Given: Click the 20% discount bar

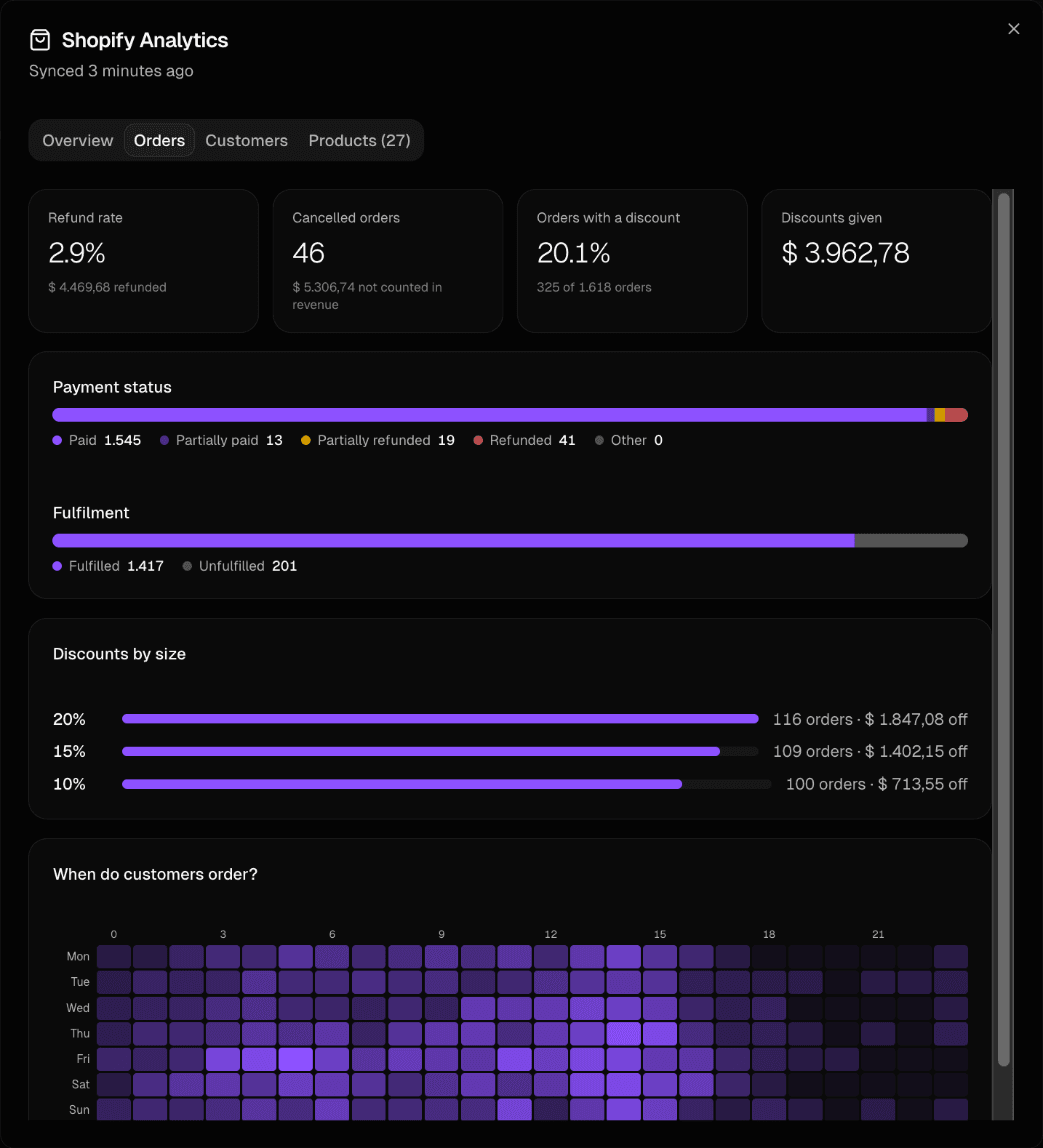Looking at the screenshot, I should tap(440, 719).
